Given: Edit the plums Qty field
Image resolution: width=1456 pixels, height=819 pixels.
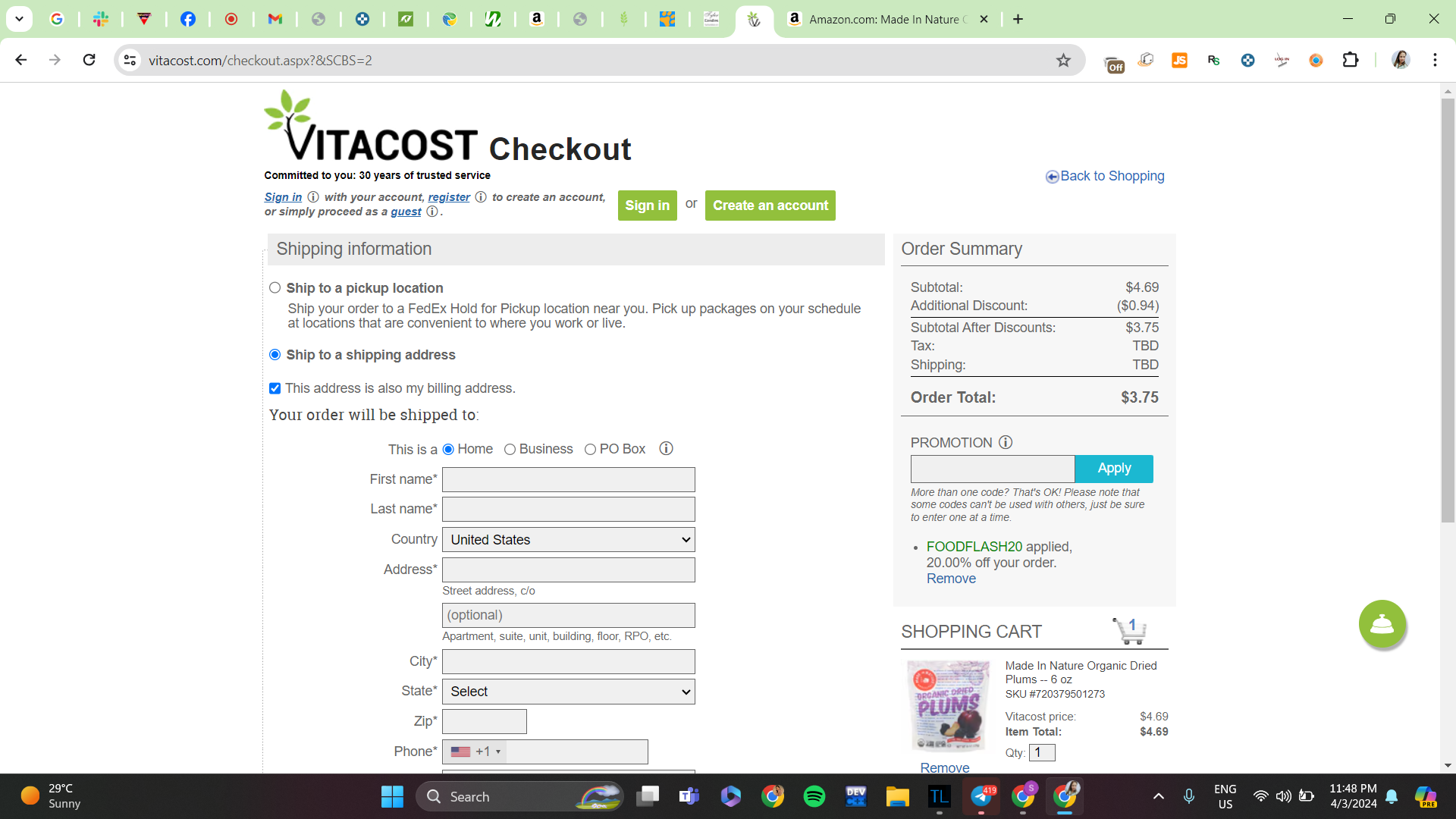Looking at the screenshot, I should (1042, 752).
